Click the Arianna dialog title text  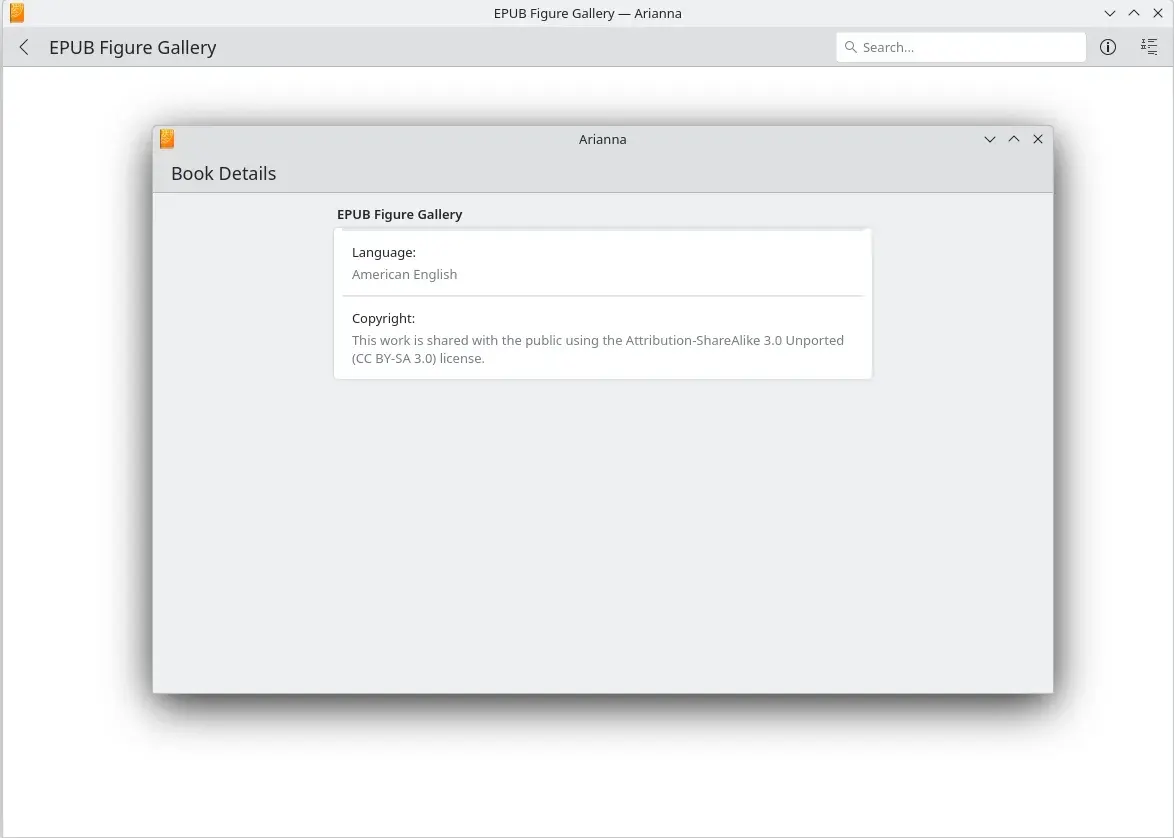602,139
